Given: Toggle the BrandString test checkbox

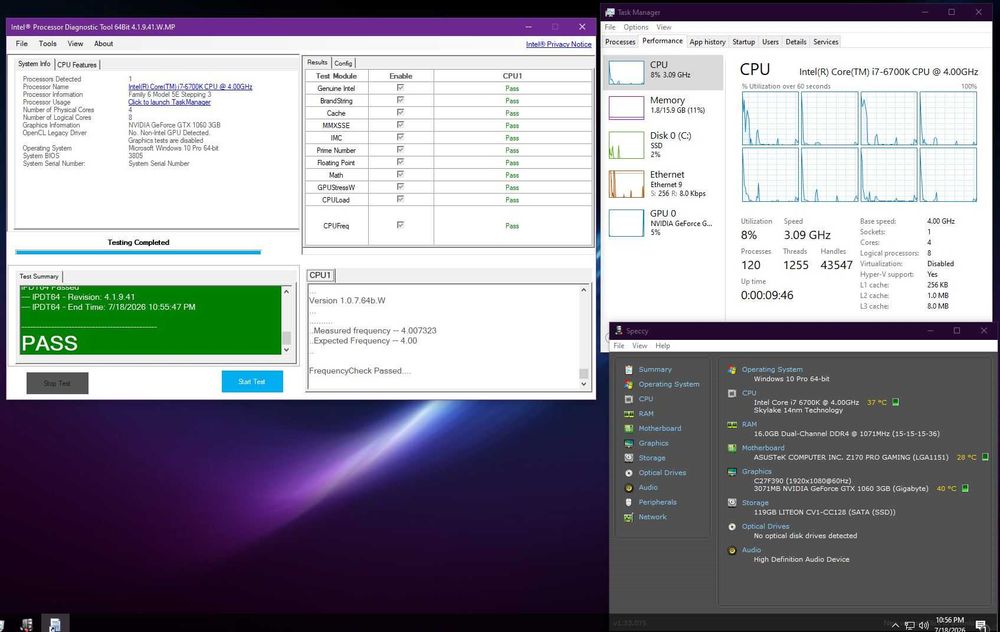Looking at the screenshot, I should pos(401,99).
